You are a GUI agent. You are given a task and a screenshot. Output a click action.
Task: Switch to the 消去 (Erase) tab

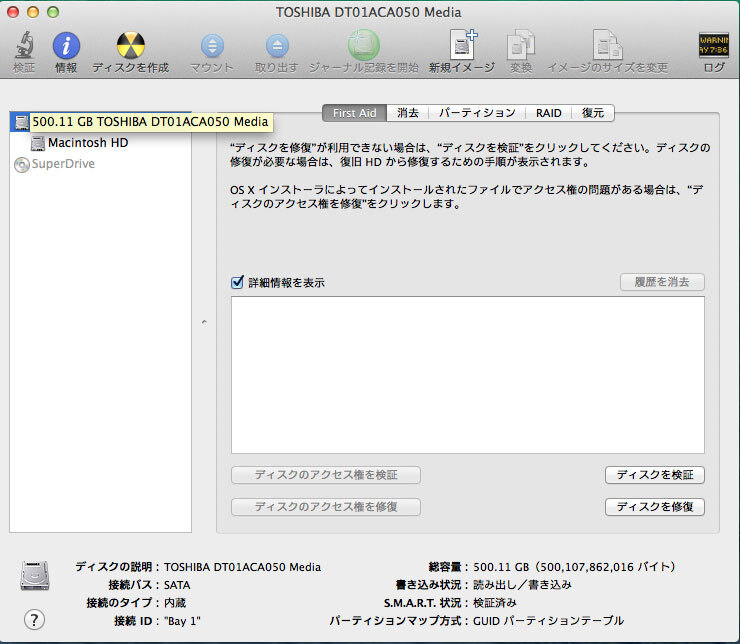click(408, 113)
